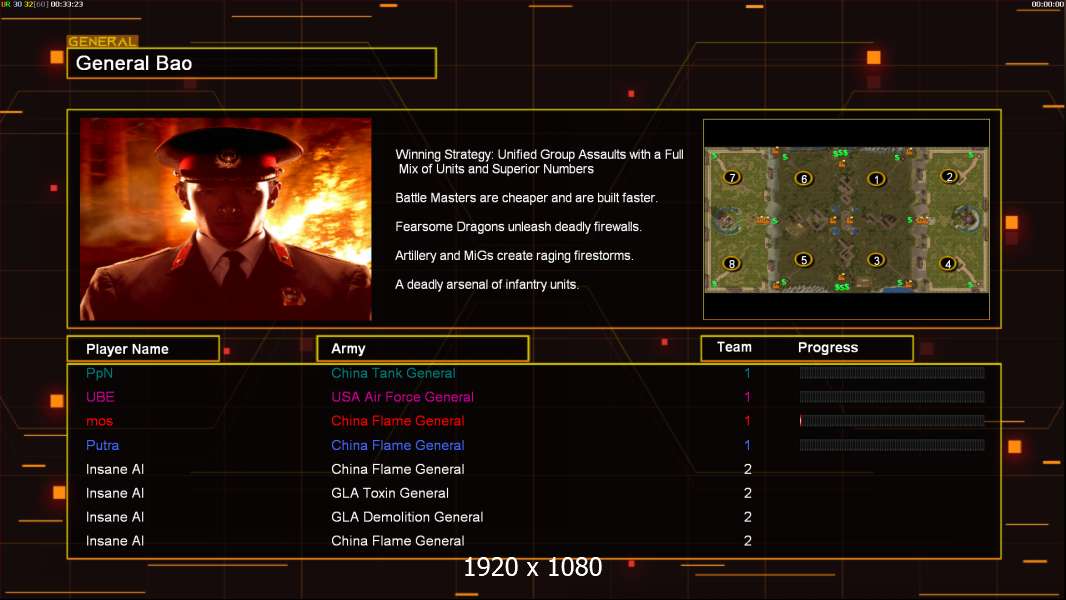Select player name PpN

99,373
